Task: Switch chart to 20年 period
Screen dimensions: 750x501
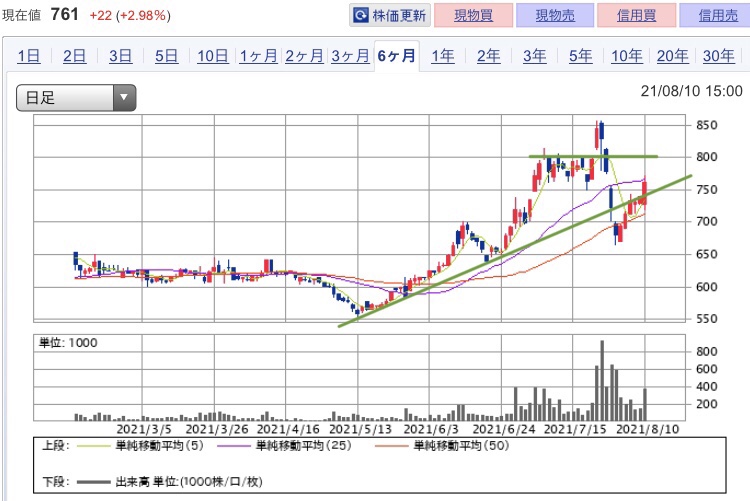Action: coord(673,56)
